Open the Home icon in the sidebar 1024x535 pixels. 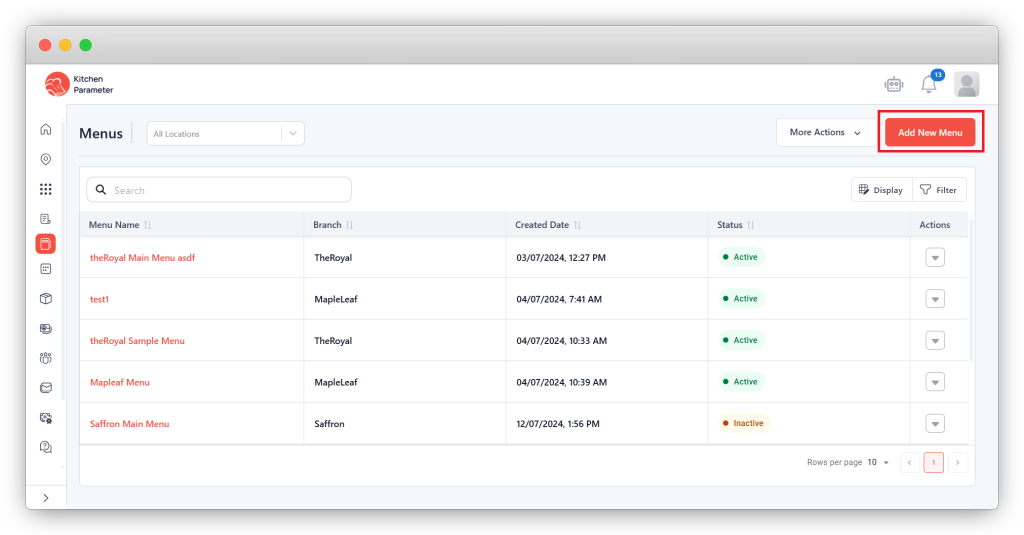click(45, 129)
